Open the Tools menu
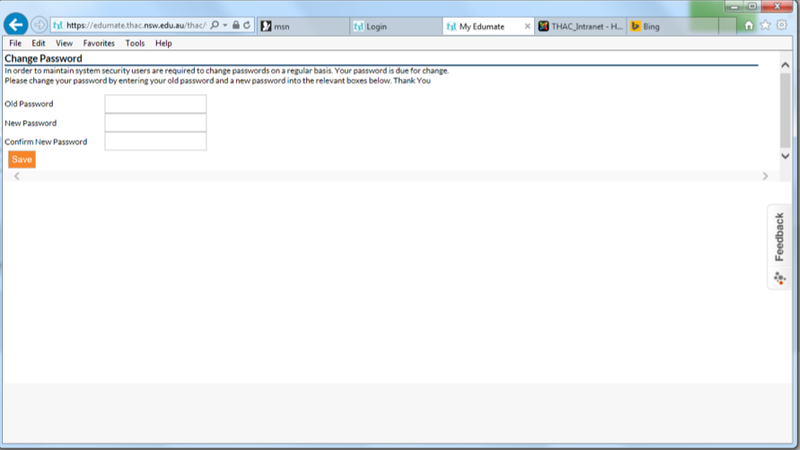Screen dimensions: 800x450 click(x=135, y=43)
